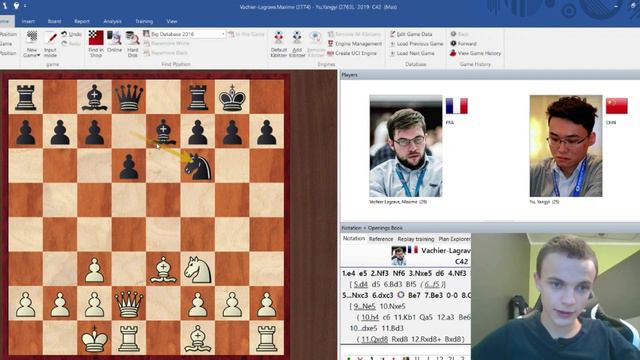
Task: Jump to move 10...dxe5
Action: 362,328
